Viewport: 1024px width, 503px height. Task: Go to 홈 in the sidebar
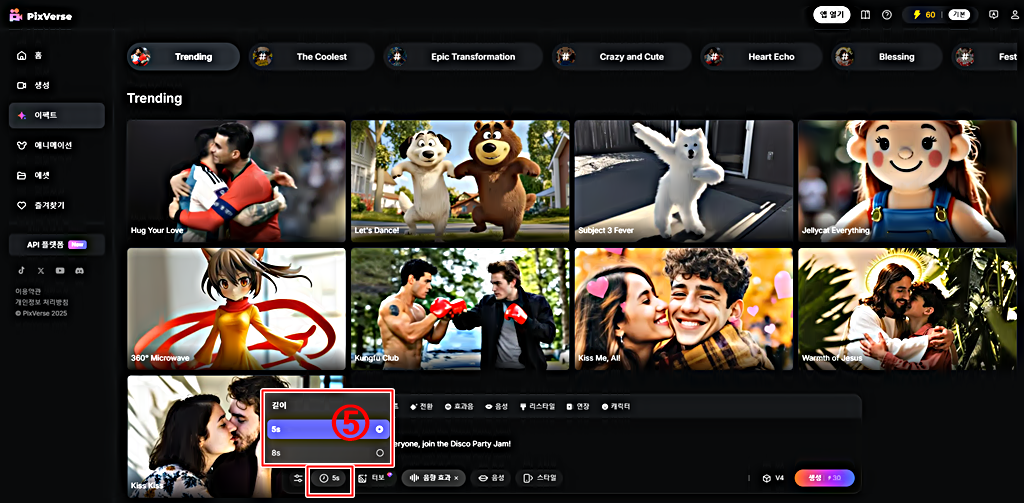pyautogui.click(x=57, y=56)
